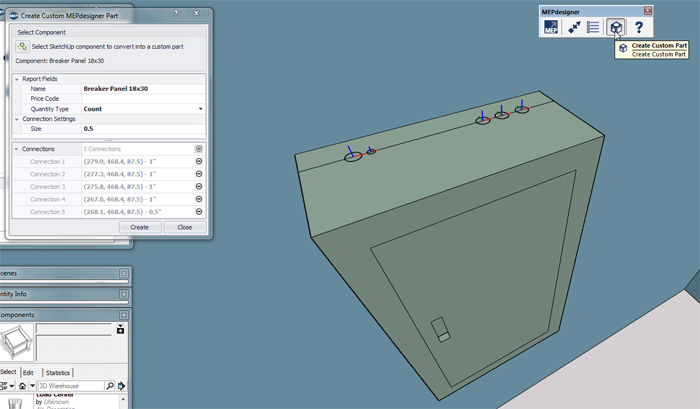Click the 3D Warehouse search magnifier icon
The width and height of the screenshot is (700, 409).
[109, 386]
